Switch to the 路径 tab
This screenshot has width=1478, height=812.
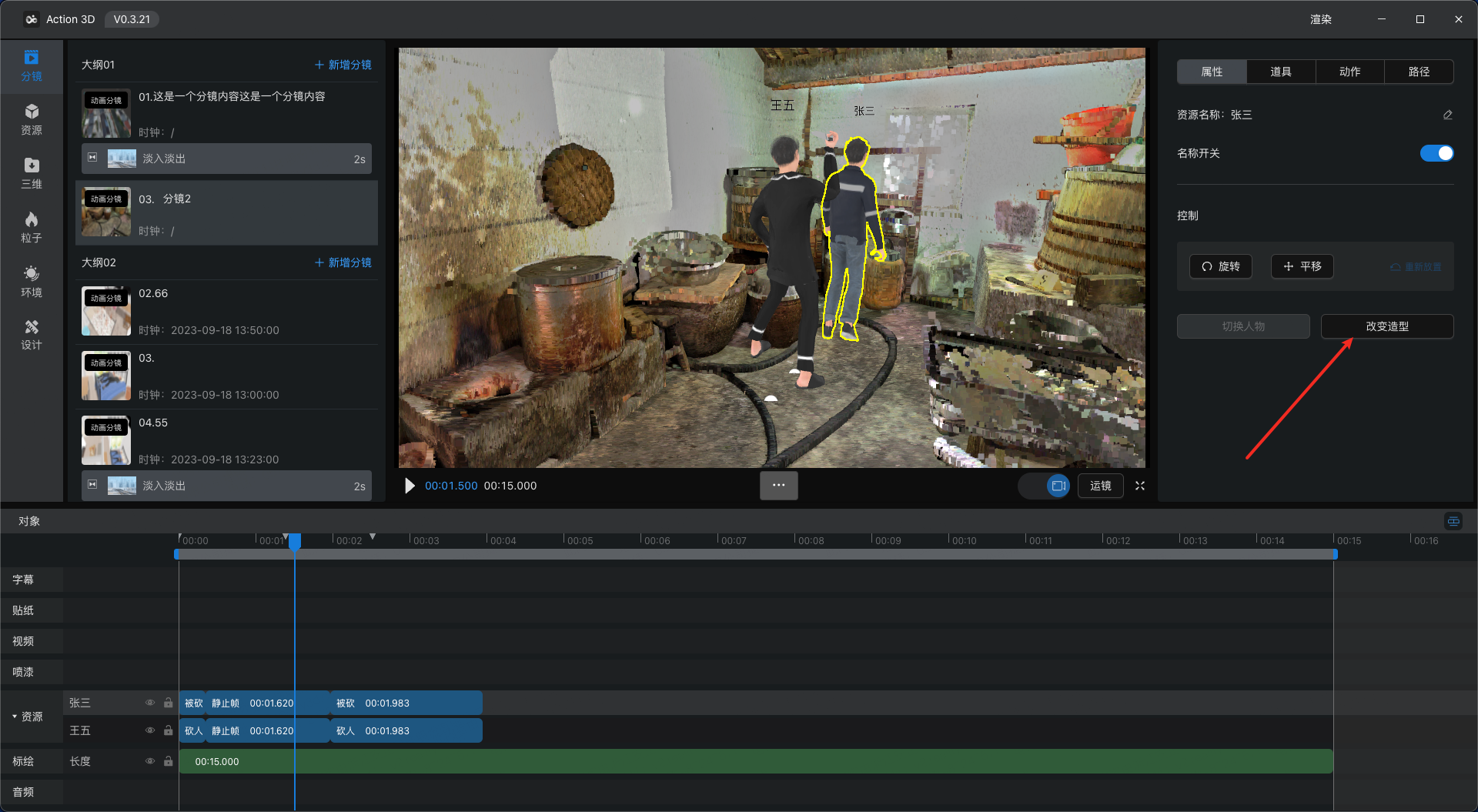click(x=1419, y=72)
